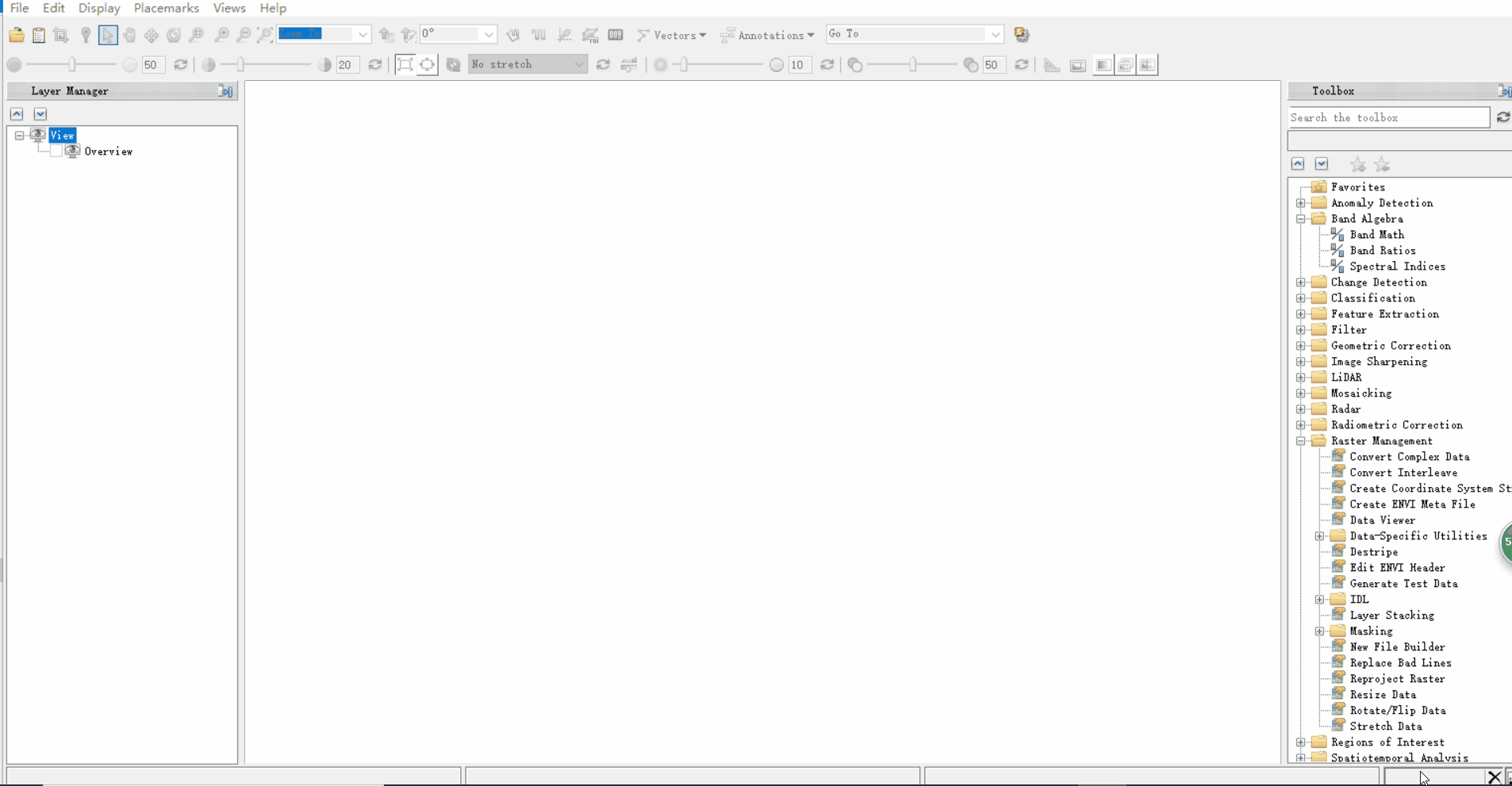Open the Placemarks menu

point(167,8)
